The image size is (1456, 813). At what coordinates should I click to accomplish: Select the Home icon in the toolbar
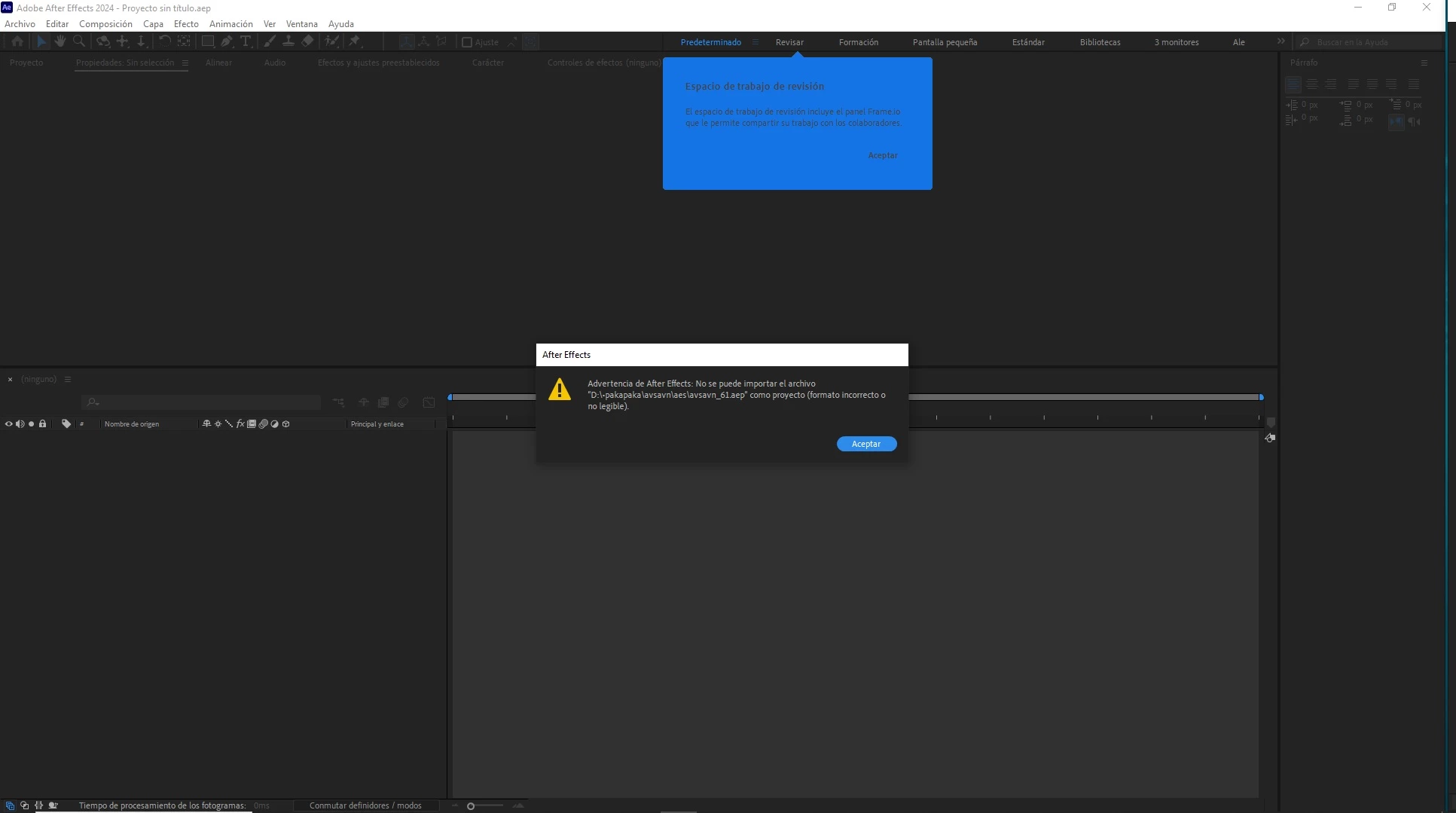click(17, 41)
